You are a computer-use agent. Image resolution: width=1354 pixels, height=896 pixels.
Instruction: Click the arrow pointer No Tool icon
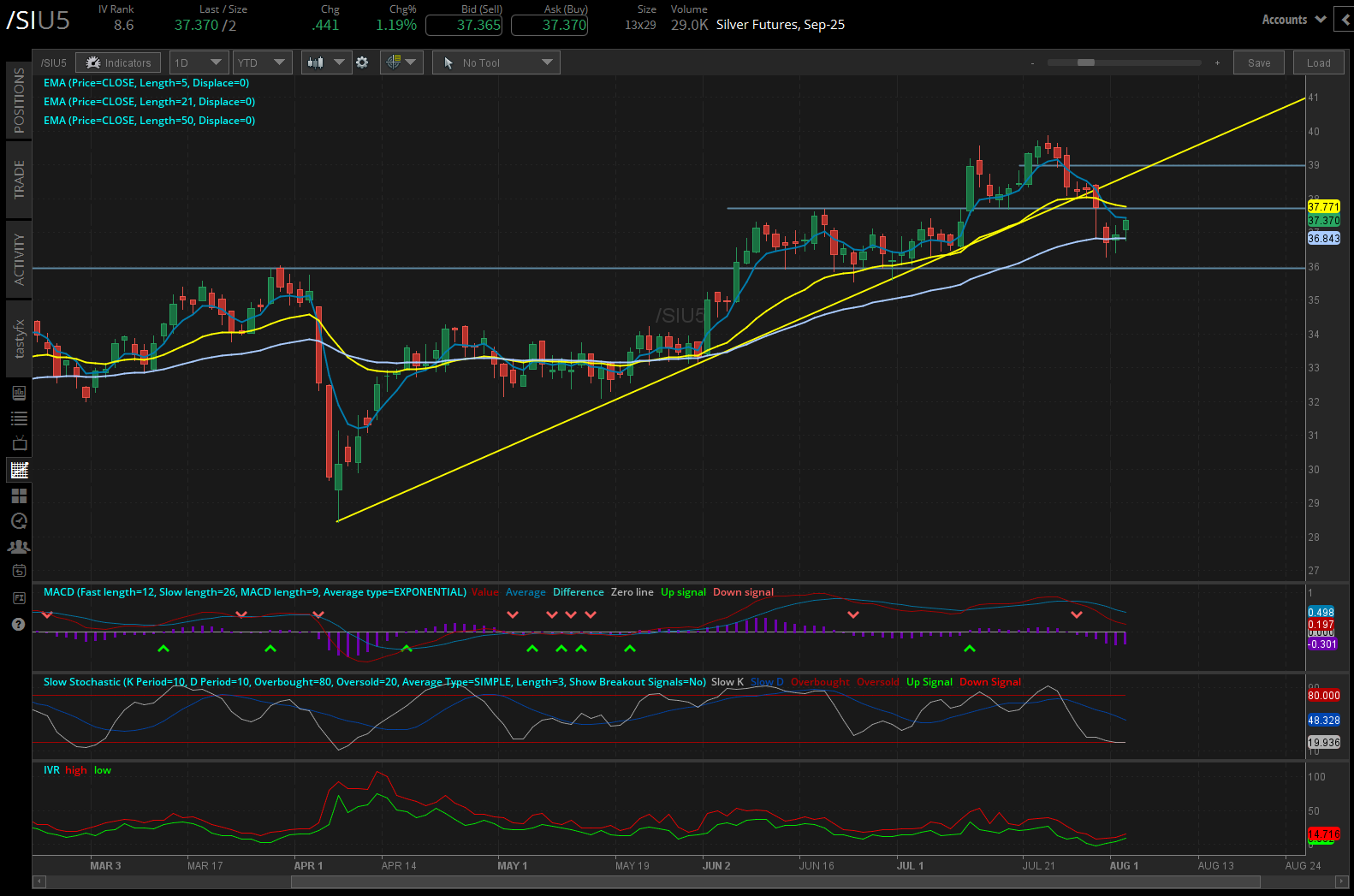pos(449,63)
